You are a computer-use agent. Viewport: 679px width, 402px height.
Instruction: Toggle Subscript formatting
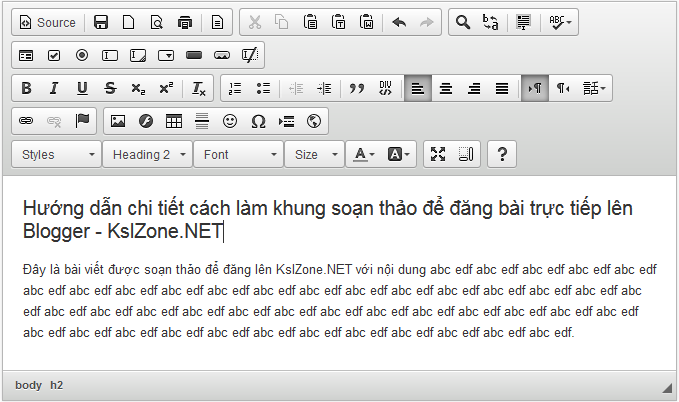[x=138, y=88]
